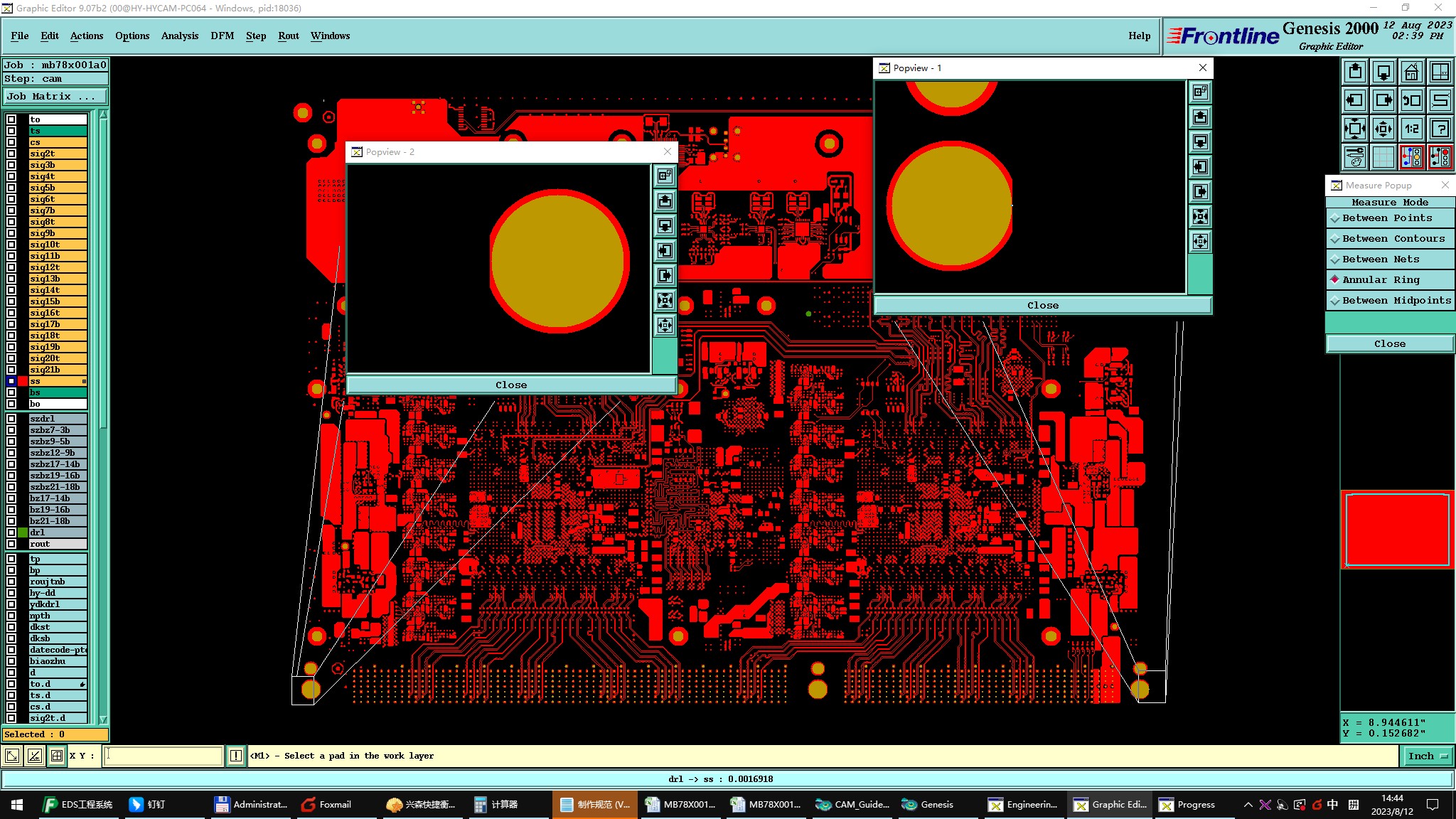This screenshot has width=1456, height=819.
Task: Click the zoom in arrows icon
Action: pyautogui.click(x=1355, y=129)
